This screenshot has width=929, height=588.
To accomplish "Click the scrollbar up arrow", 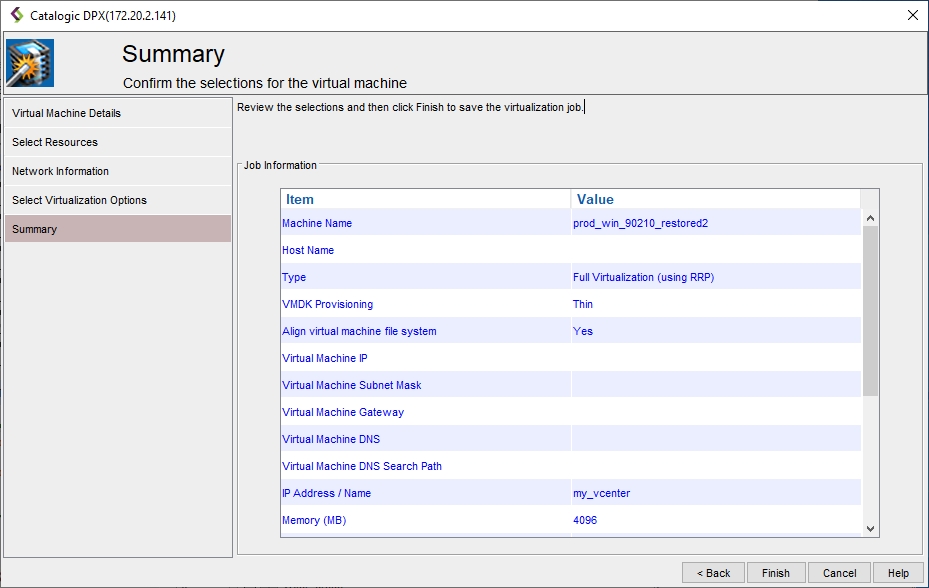I will (870, 218).
